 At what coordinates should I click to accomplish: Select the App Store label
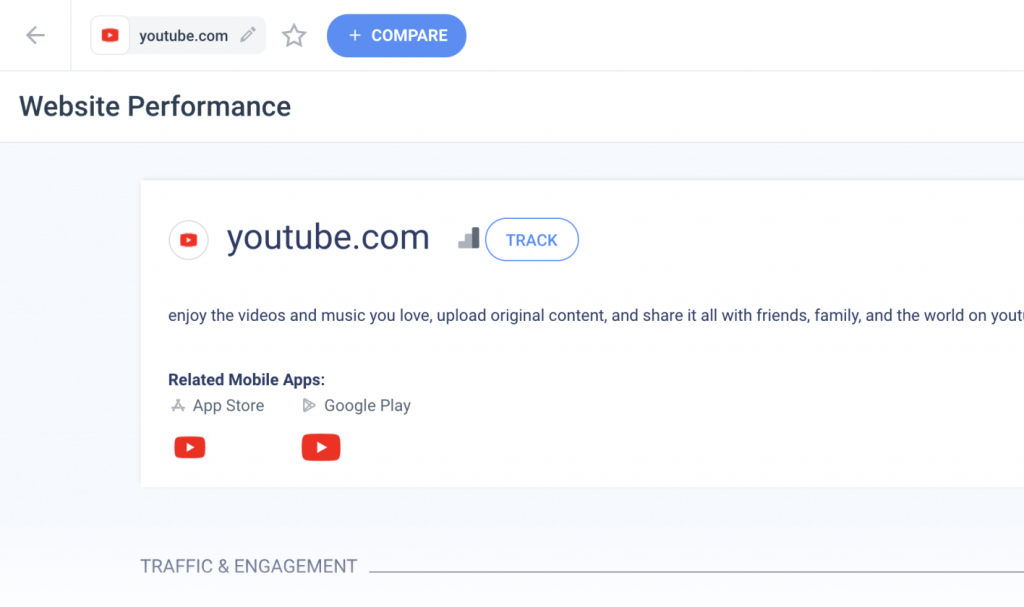[x=228, y=406]
